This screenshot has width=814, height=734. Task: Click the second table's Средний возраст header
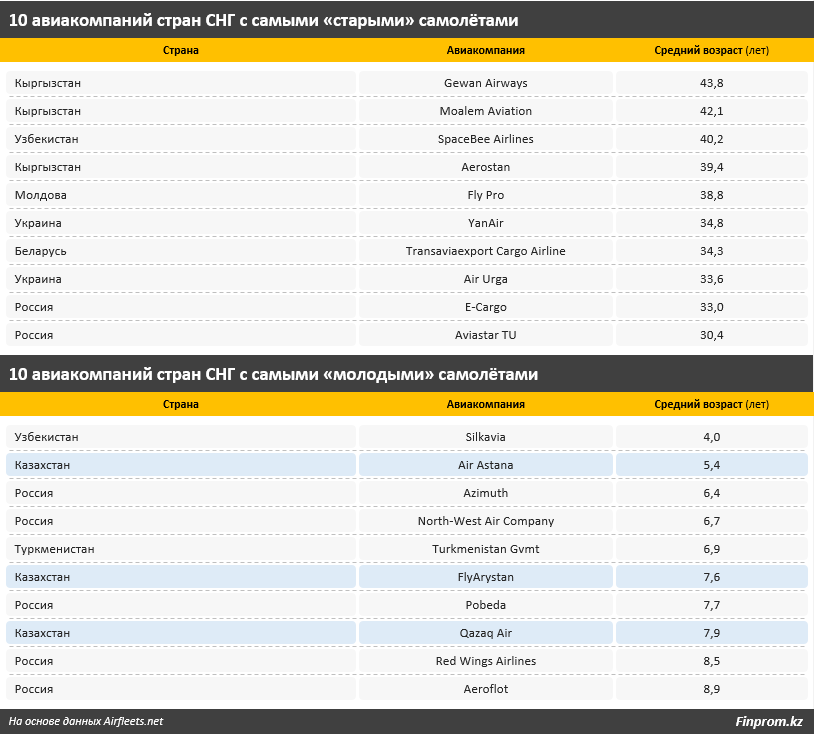711,404
